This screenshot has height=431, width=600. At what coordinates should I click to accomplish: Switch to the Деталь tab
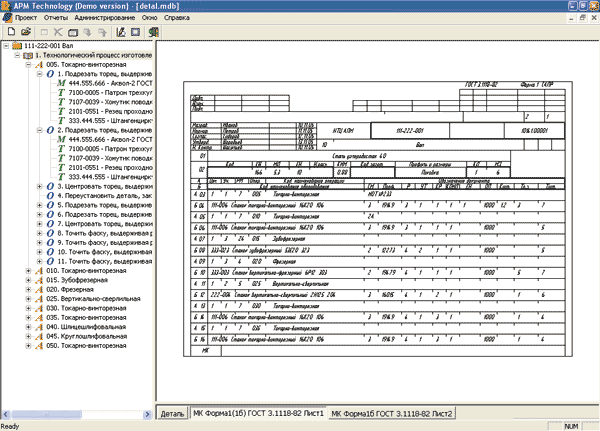172,412
